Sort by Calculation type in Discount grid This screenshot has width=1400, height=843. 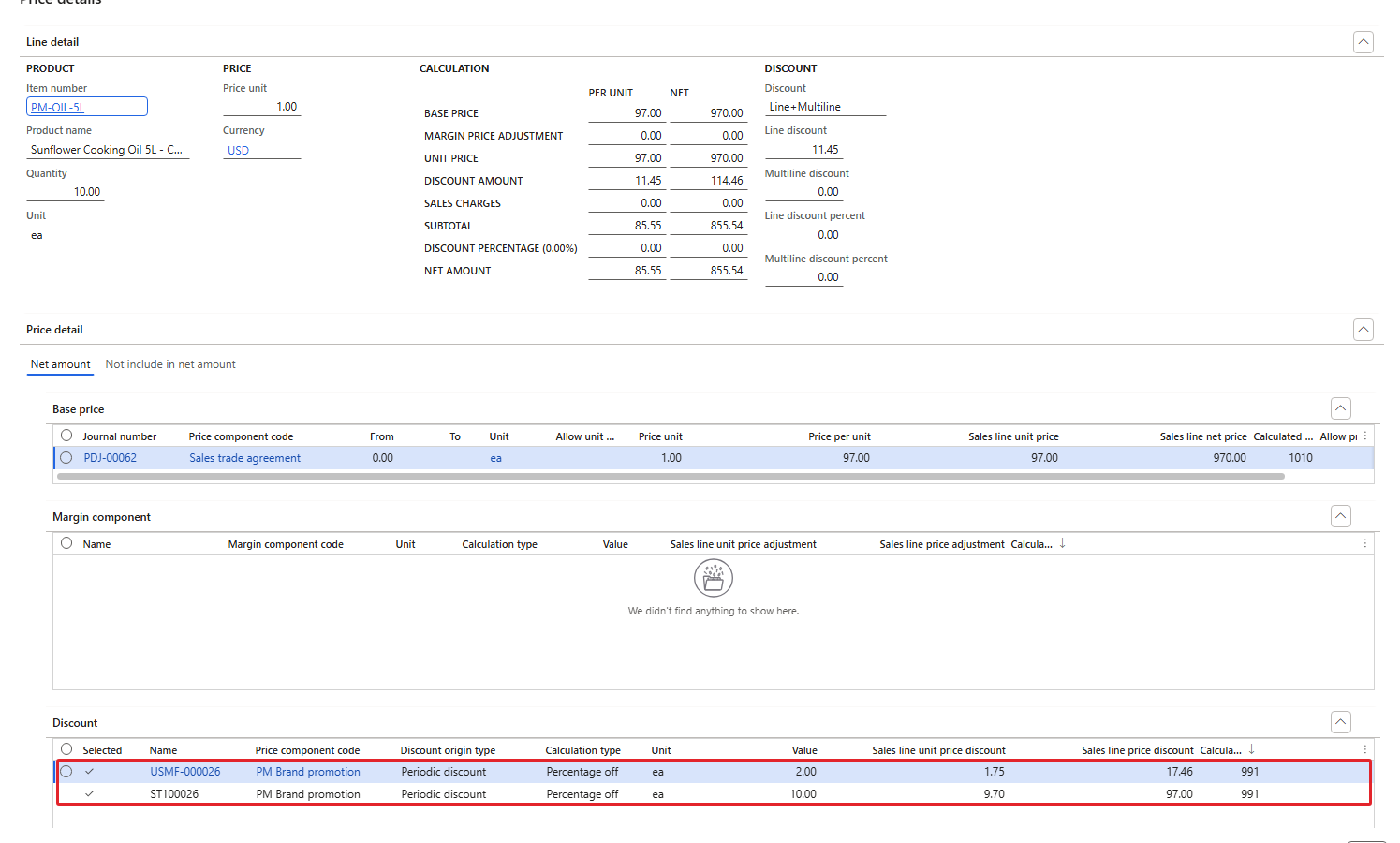[583, 750]
